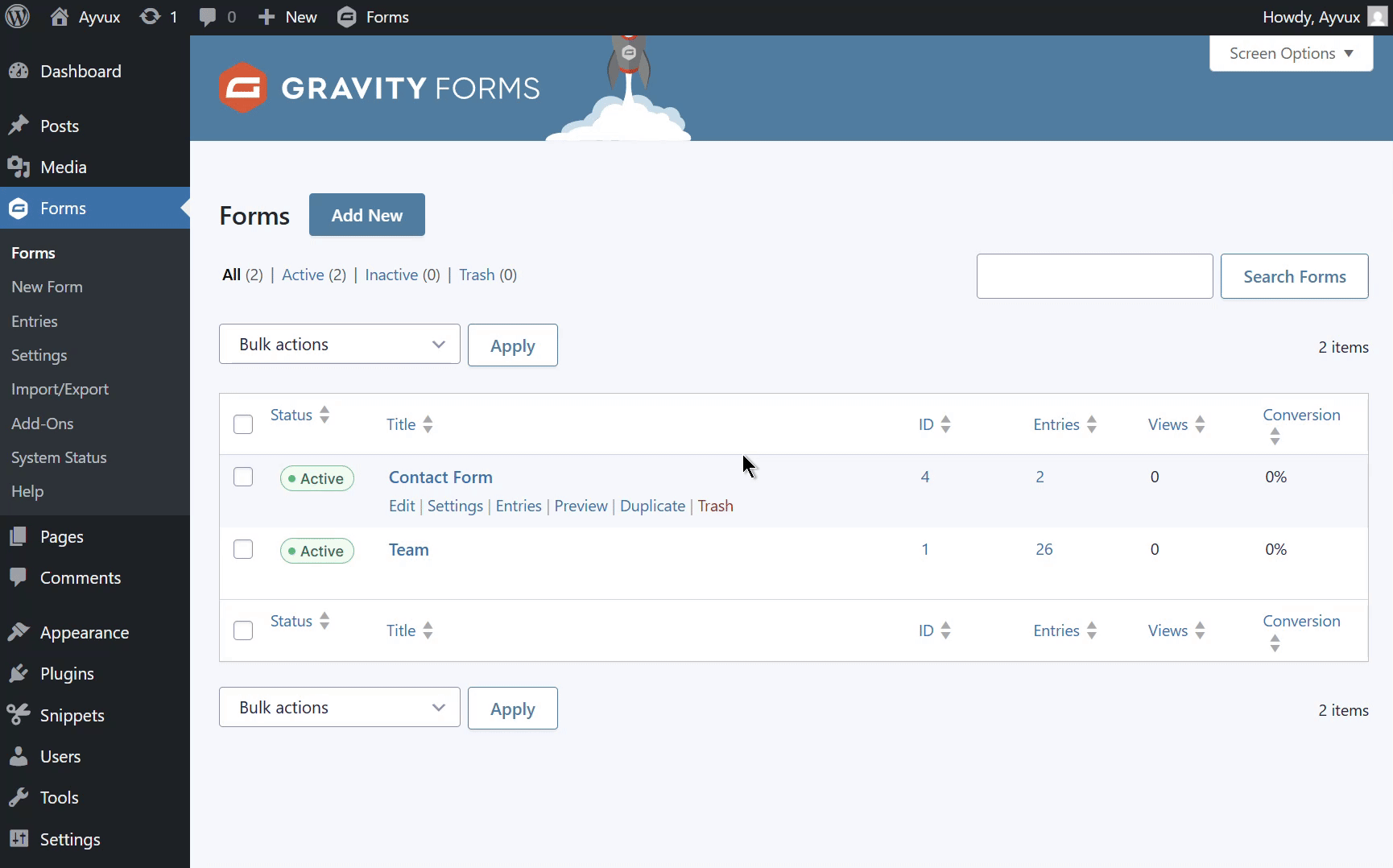Click the Tools wrench icon in sidebar
The width and height of the screenshot is (1393, 868).
pyautogui.click(x=19, y=797)
